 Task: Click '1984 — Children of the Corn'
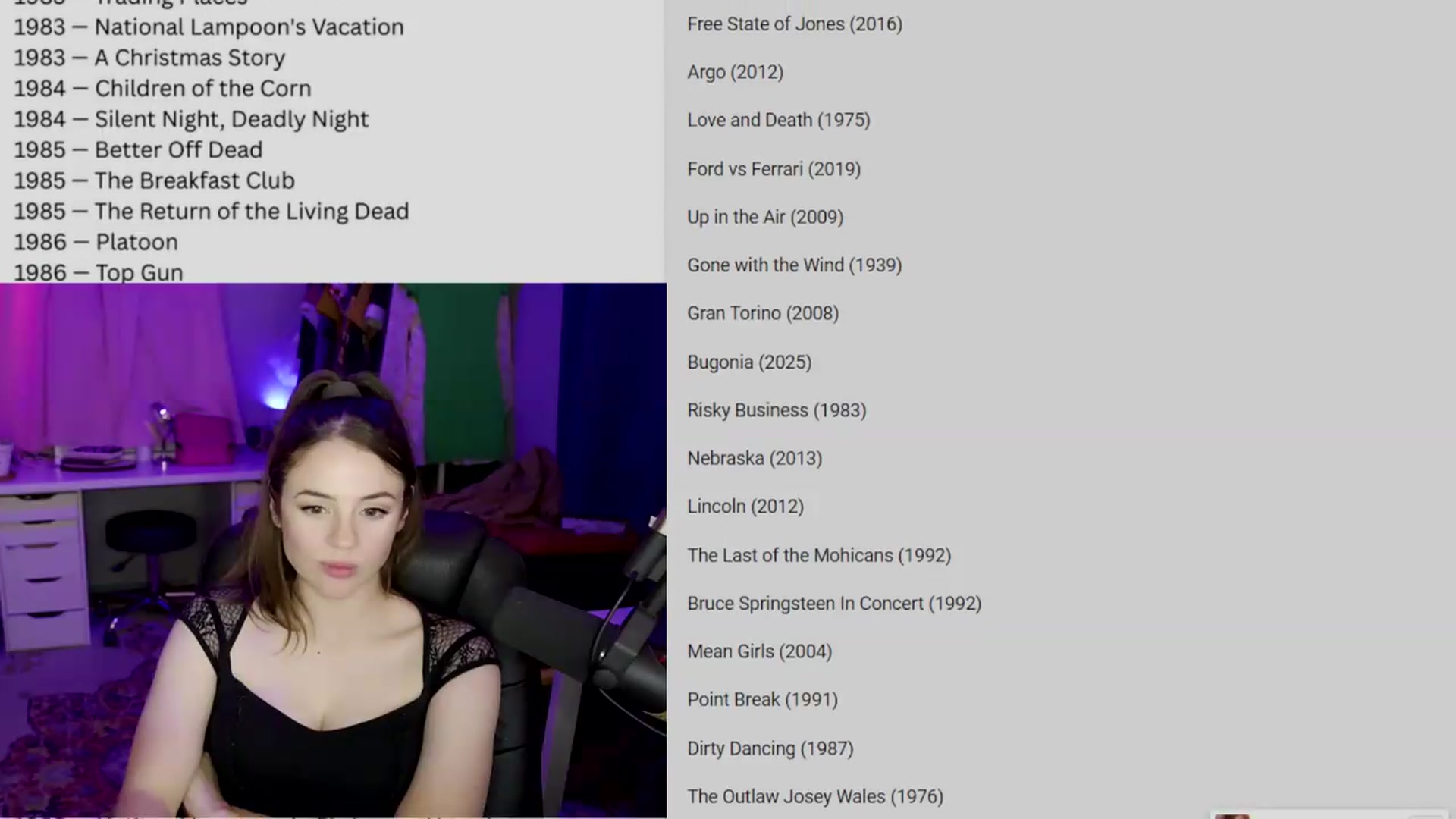[162, 89]
